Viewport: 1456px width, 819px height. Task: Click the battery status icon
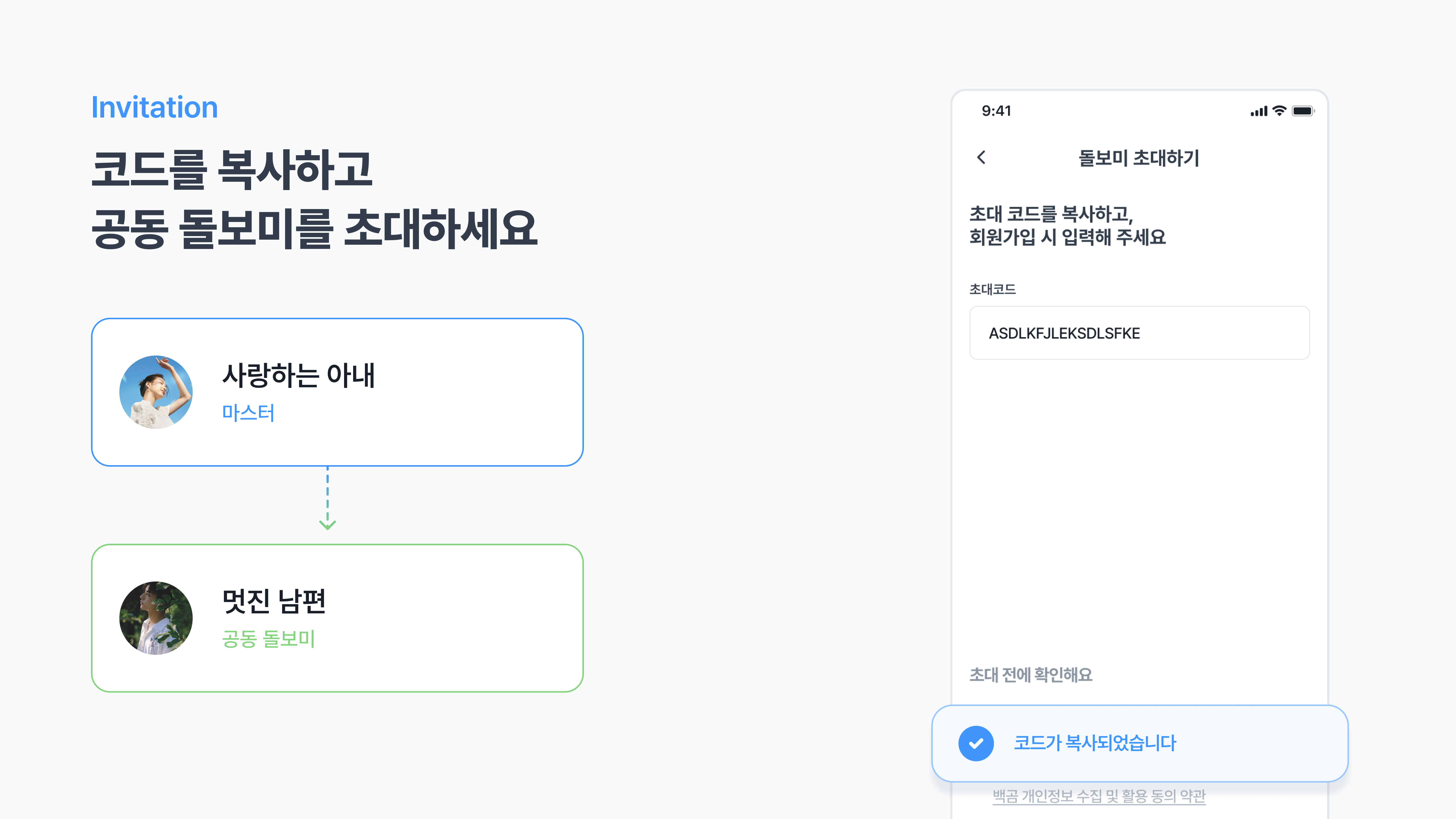tap(1303, 111)
